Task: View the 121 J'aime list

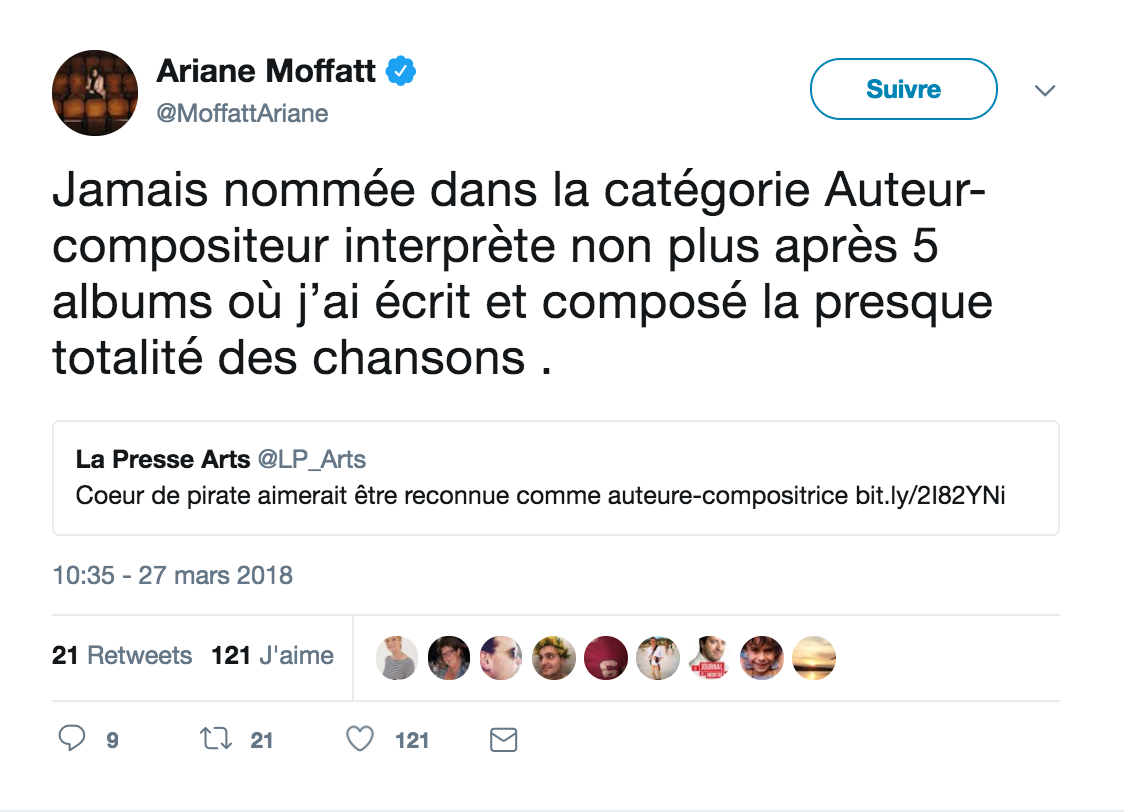Action: pos(272,655)
